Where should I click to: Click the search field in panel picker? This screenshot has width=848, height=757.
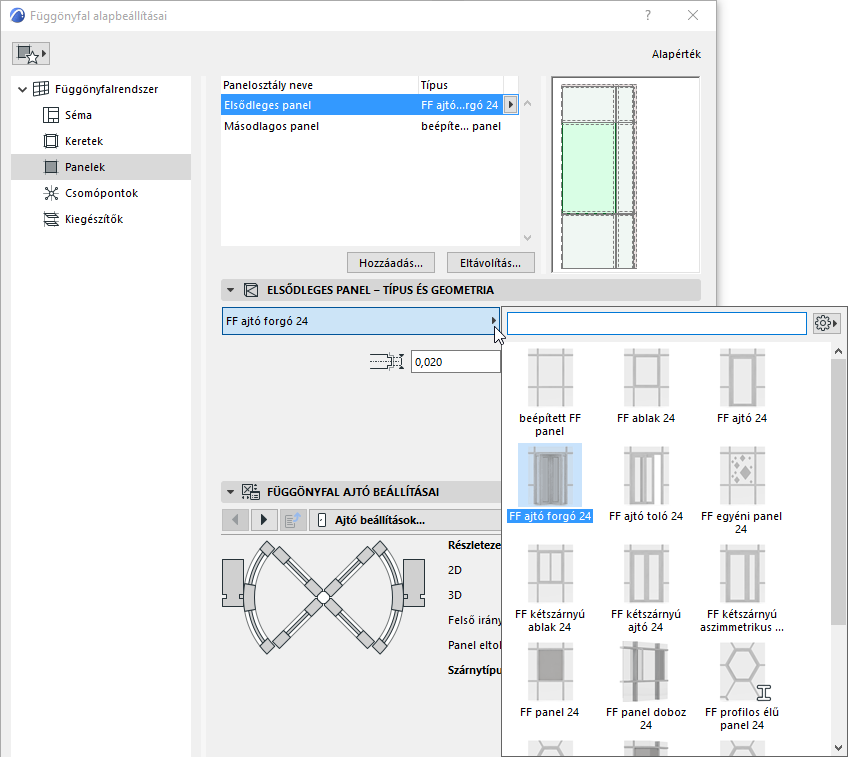click(657, 323)
